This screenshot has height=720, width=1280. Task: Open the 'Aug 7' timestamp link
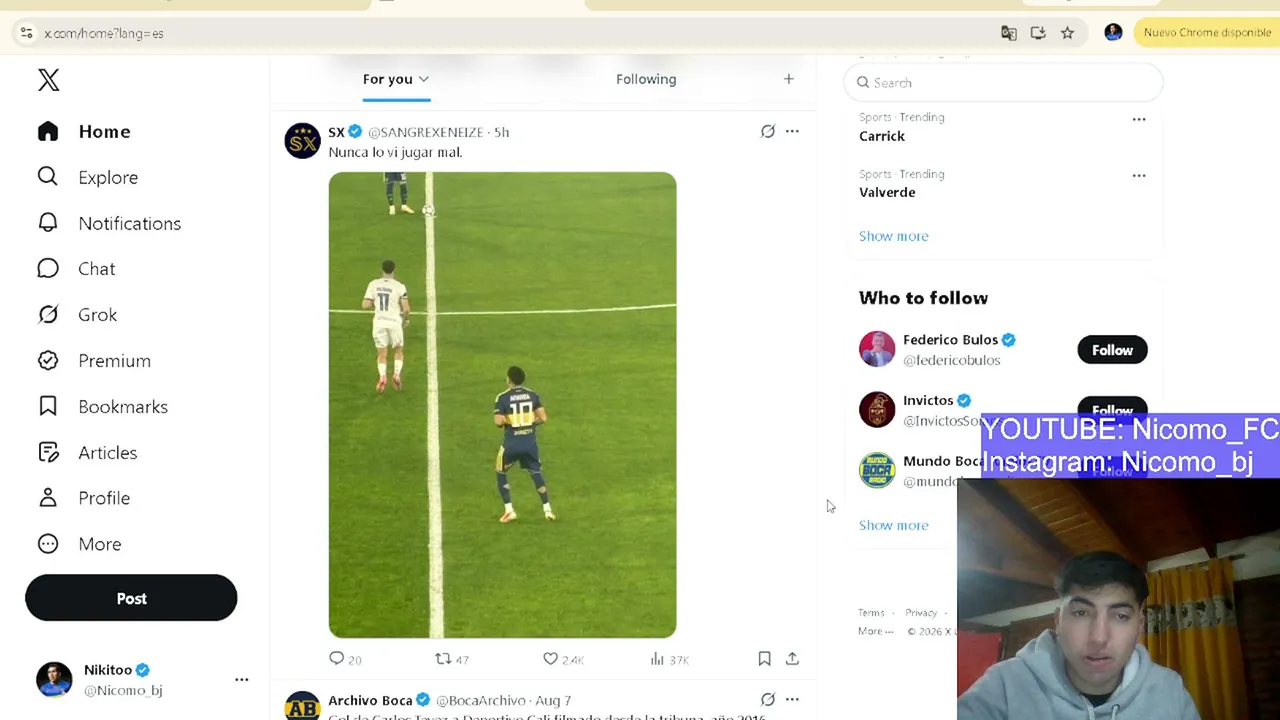[553, 701]
